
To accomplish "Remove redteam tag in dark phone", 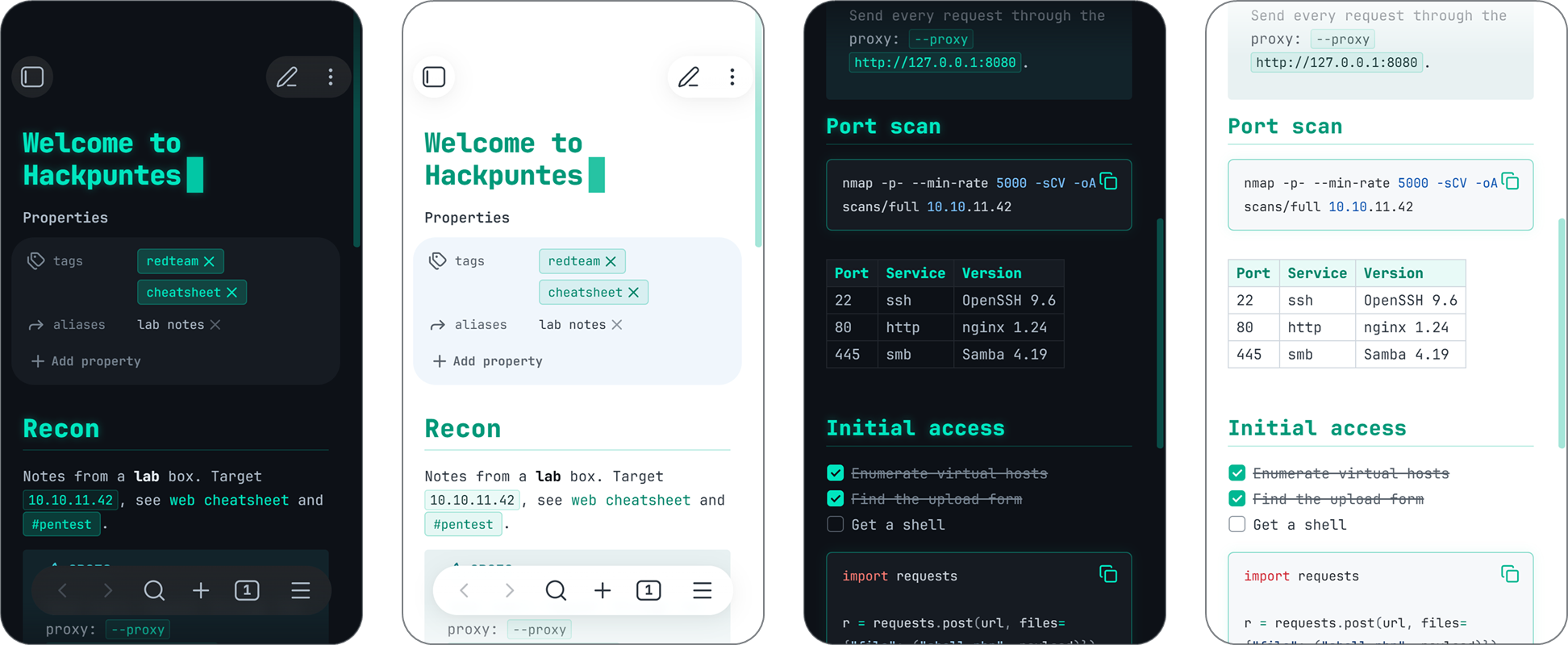I will pos(209,261).
